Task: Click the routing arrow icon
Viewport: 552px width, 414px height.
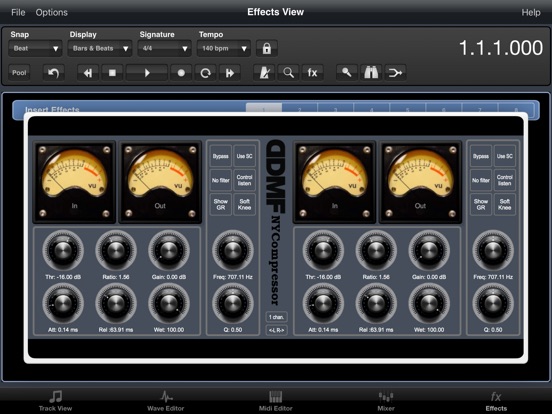Action: 395,73
